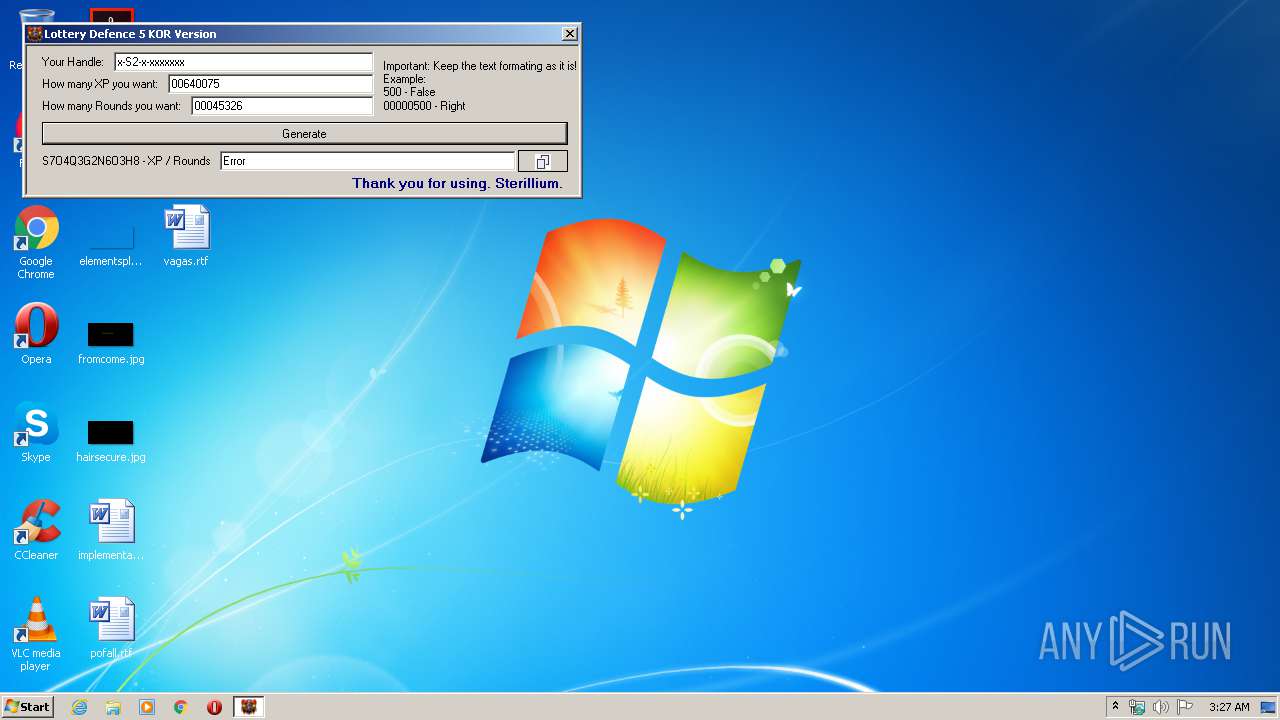Image resolution: width=1280 pixels, height=720 pixels.
Task: Open Google Chrome desktop shortcut
Action: pos(36,242)
